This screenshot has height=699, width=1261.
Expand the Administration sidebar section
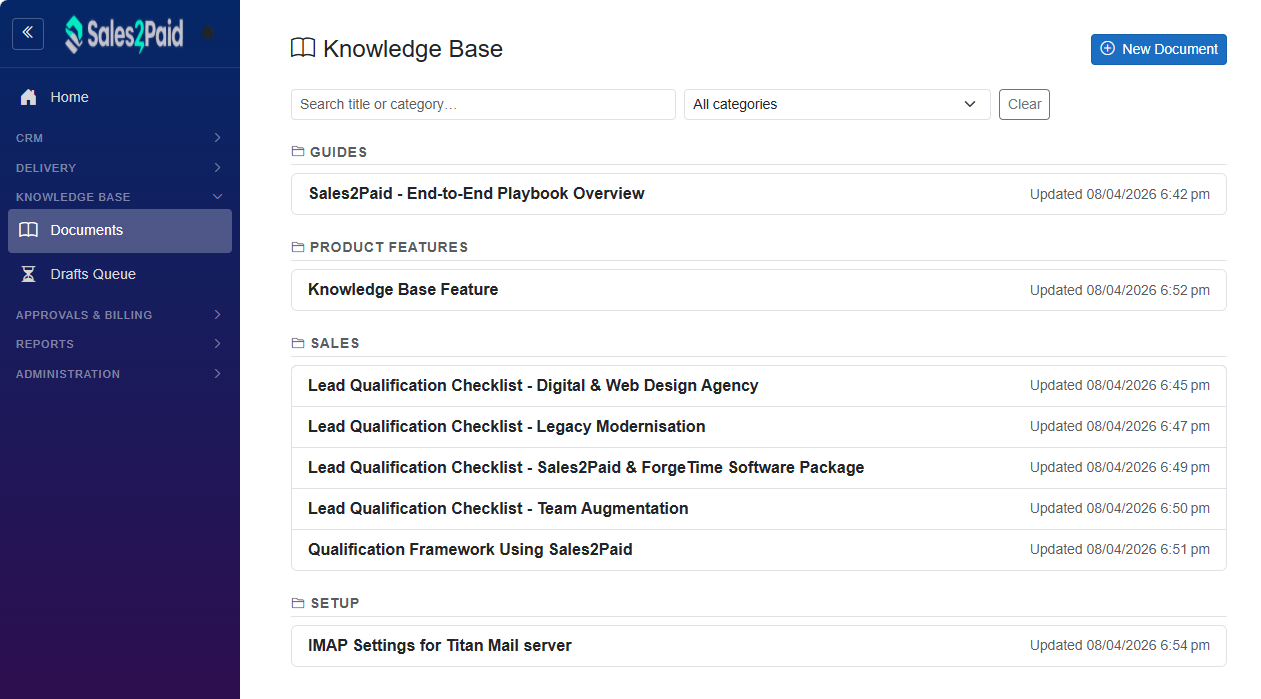(120, 374)
